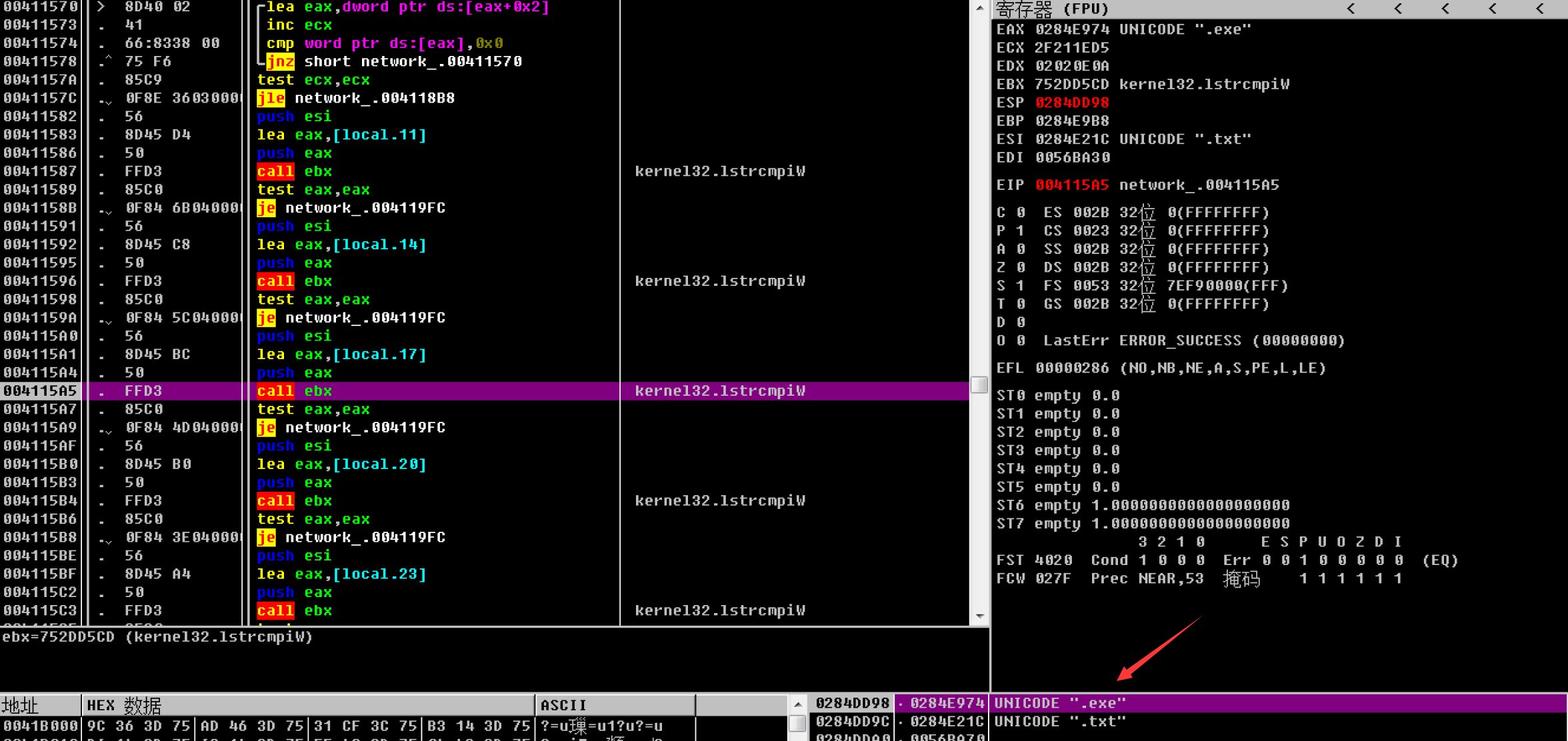This screenshot has height=741, width=1568.
Task: Select the EAX register value 0284E974
Action: click(x=1072, y=29)
